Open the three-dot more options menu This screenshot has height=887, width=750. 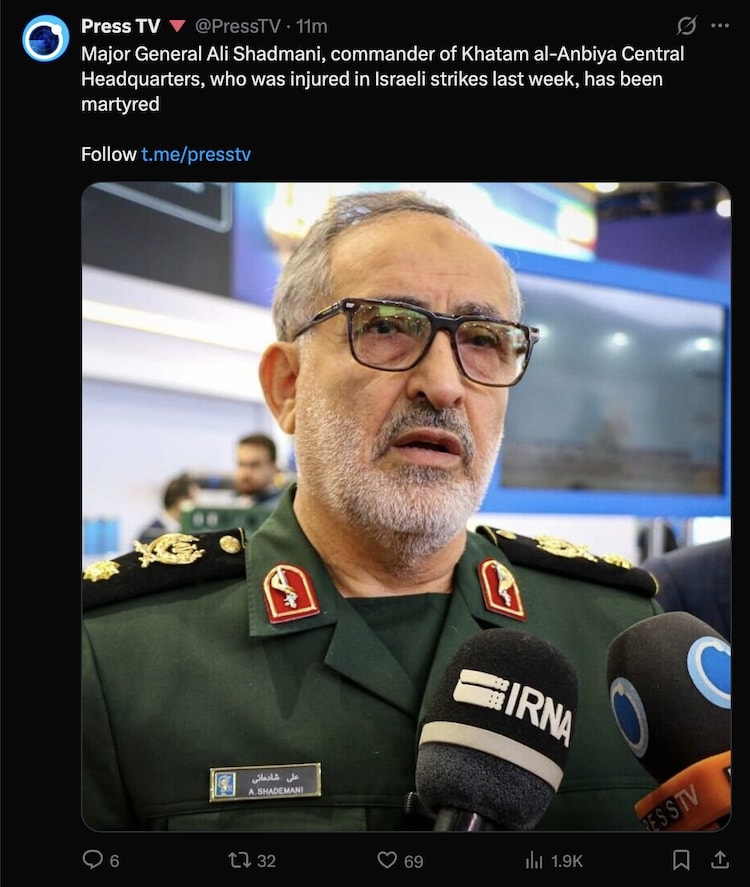coord(719,25)
